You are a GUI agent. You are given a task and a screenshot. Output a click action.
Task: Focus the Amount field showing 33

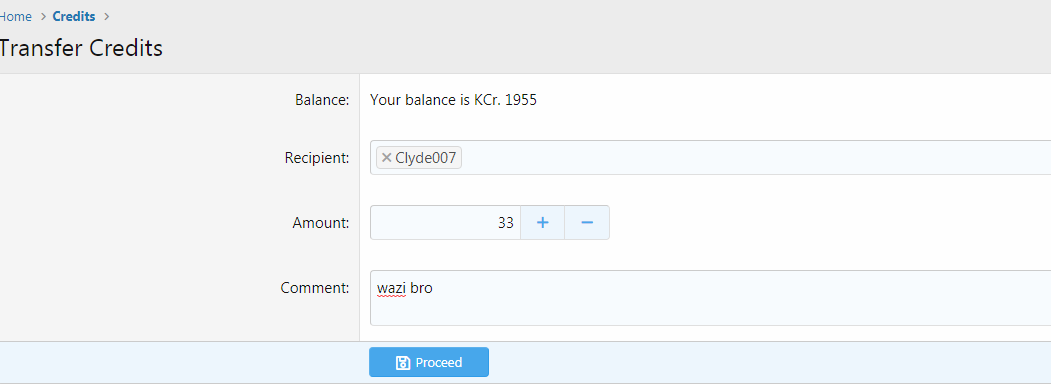[x=446, y=222]
